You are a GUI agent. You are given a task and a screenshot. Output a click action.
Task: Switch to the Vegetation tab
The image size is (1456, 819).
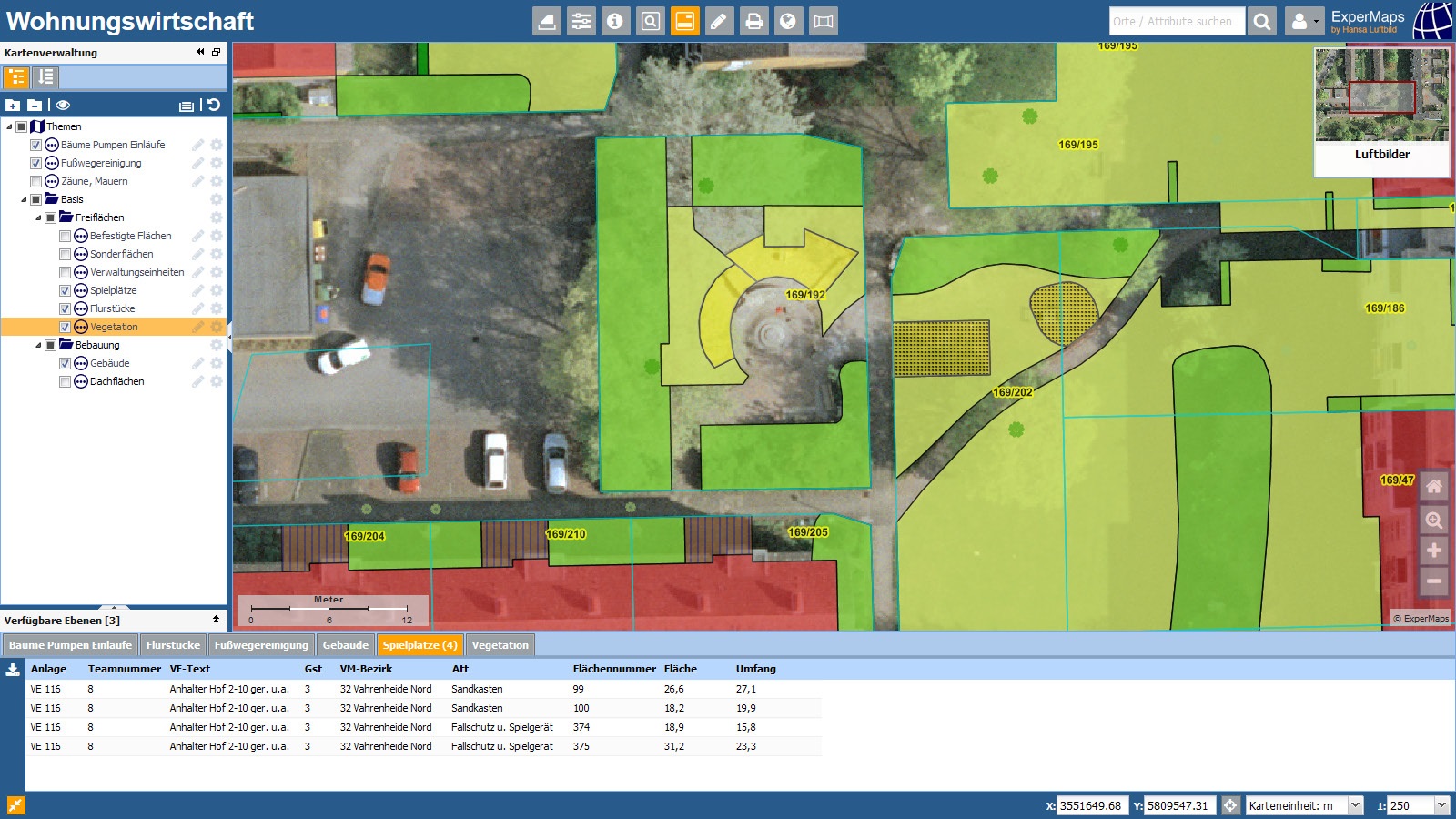point(499,644)
